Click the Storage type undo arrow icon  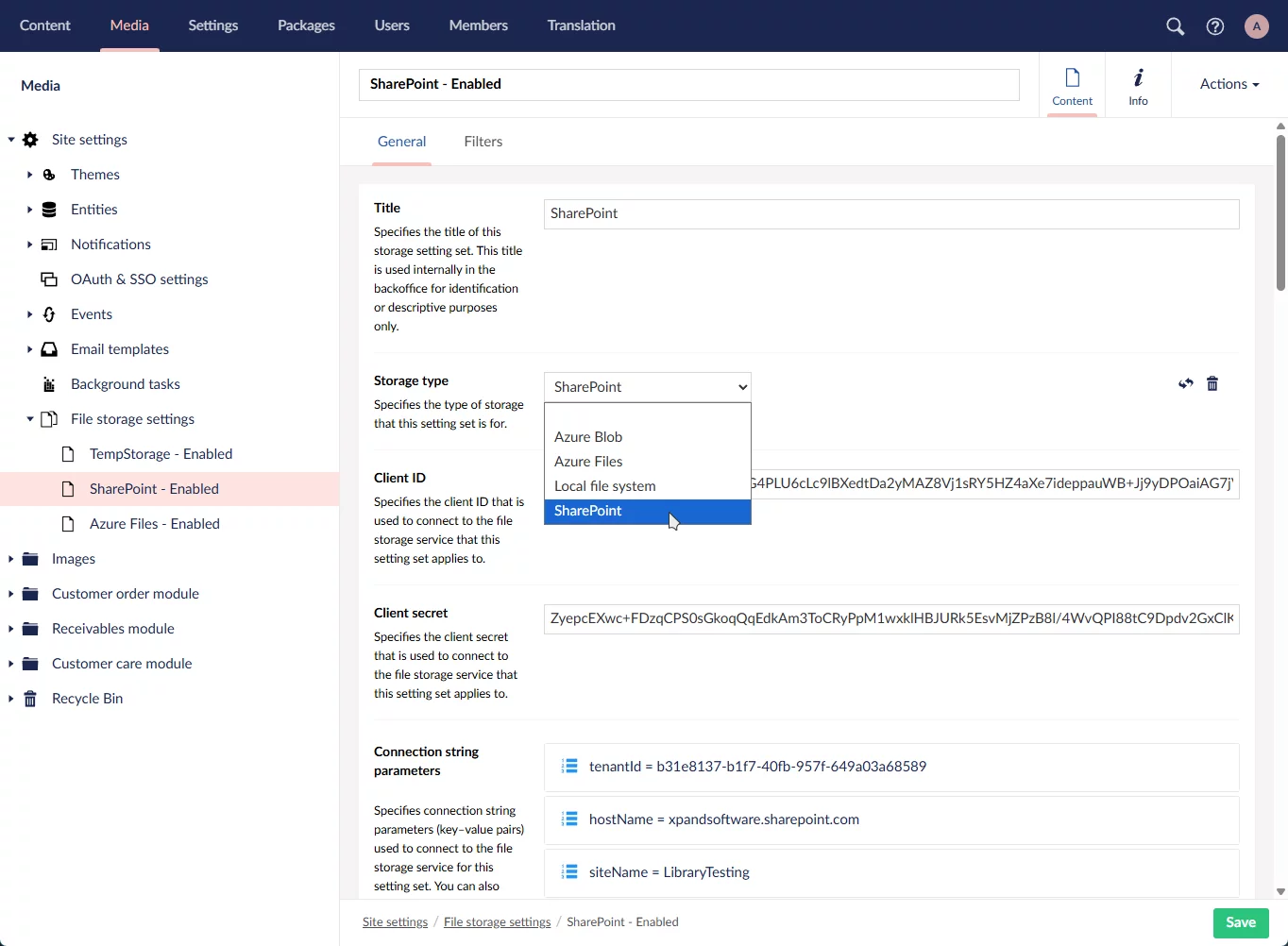1186,384
